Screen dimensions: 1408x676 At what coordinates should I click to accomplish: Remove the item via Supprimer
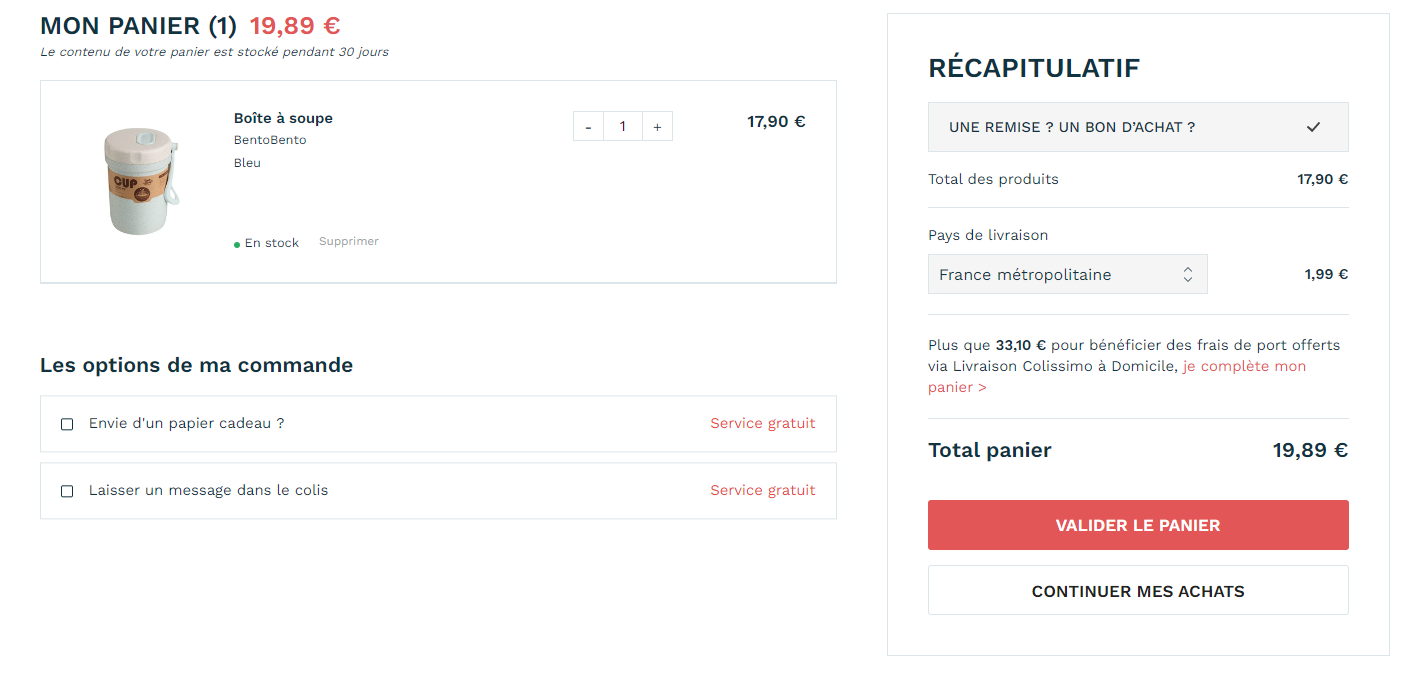pos(349,242)
